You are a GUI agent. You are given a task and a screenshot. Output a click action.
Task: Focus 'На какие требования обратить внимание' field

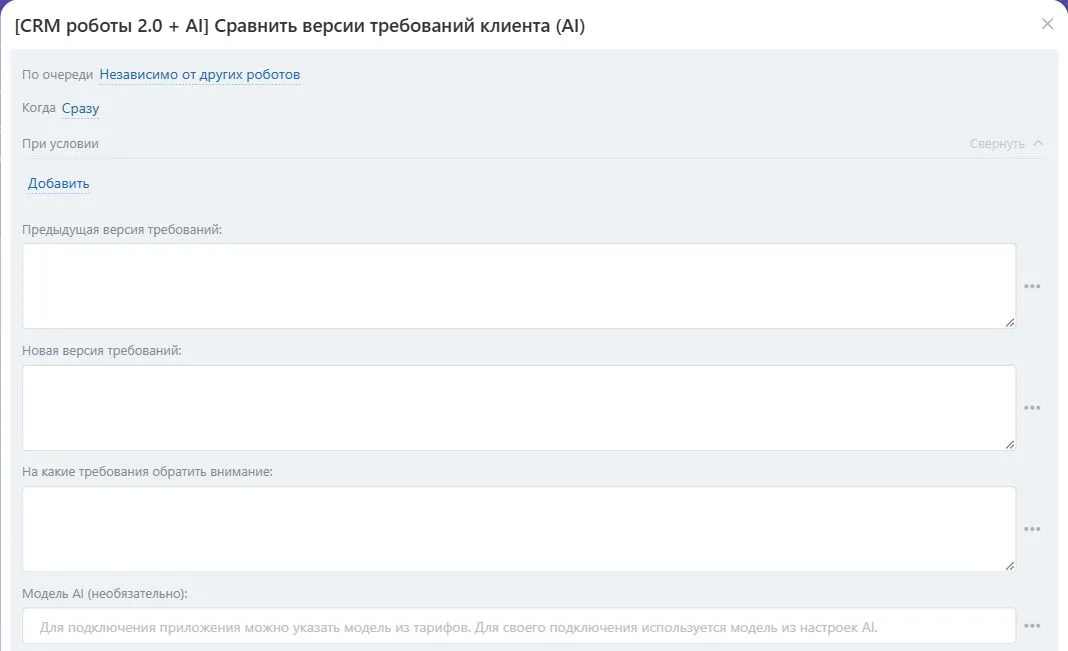pos(519,528)
